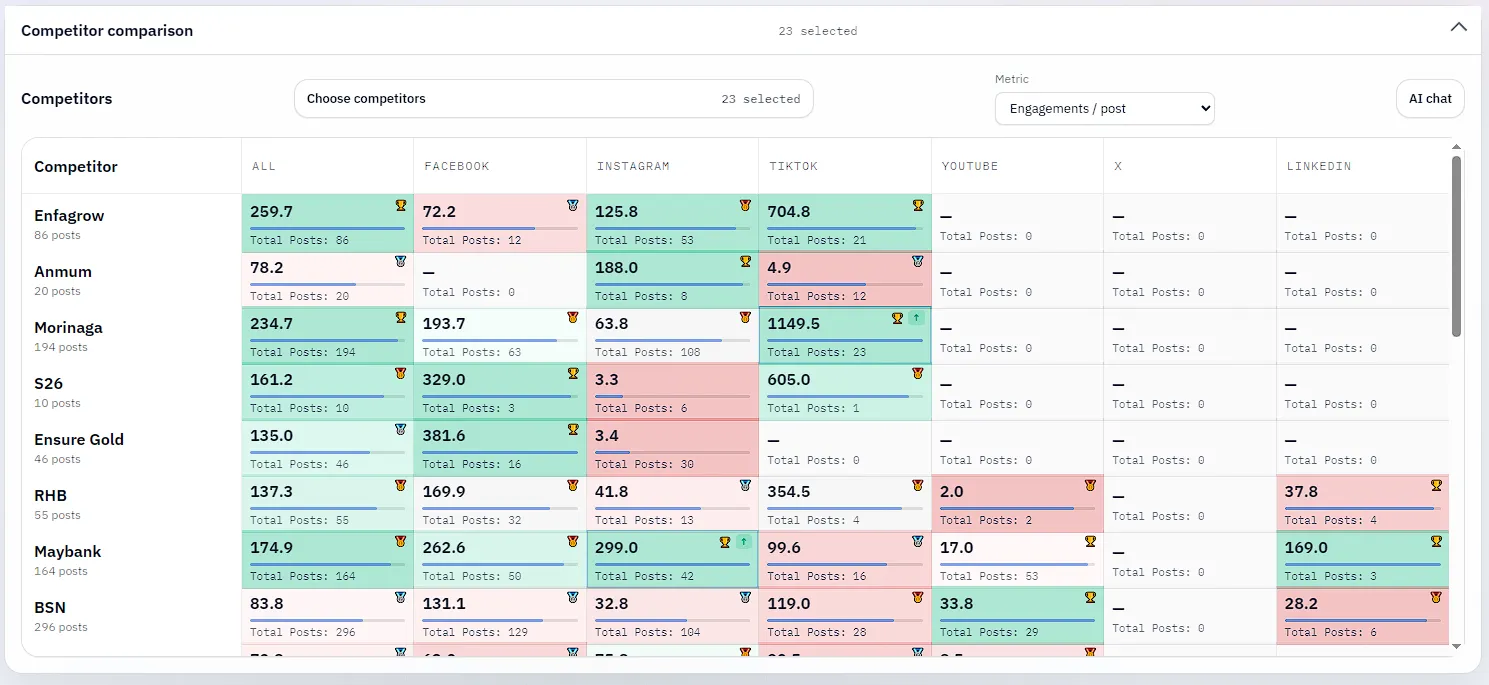Click the Competitor column header
1489x685 pixels.
tap(76, 166)
